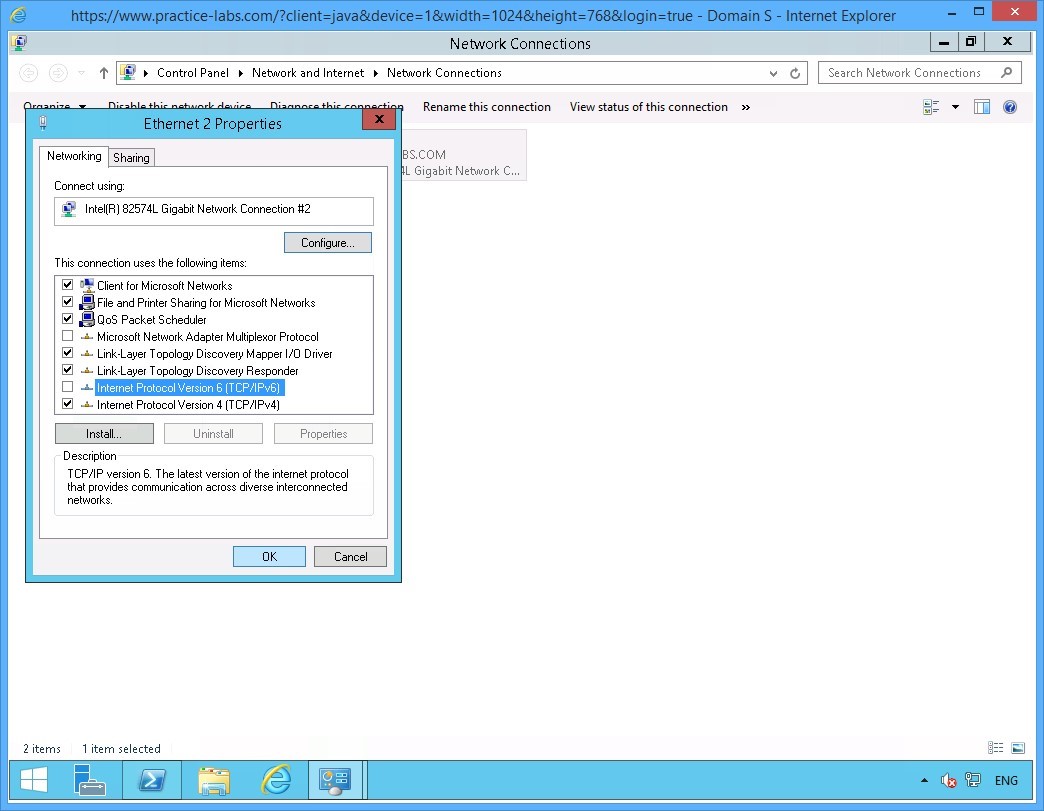The height and width of the screenshot is (811, 1044).
Task: Disable the QoS Packet Scheduler checkbox
Action: pyautogui.click(x=68, y=320)
